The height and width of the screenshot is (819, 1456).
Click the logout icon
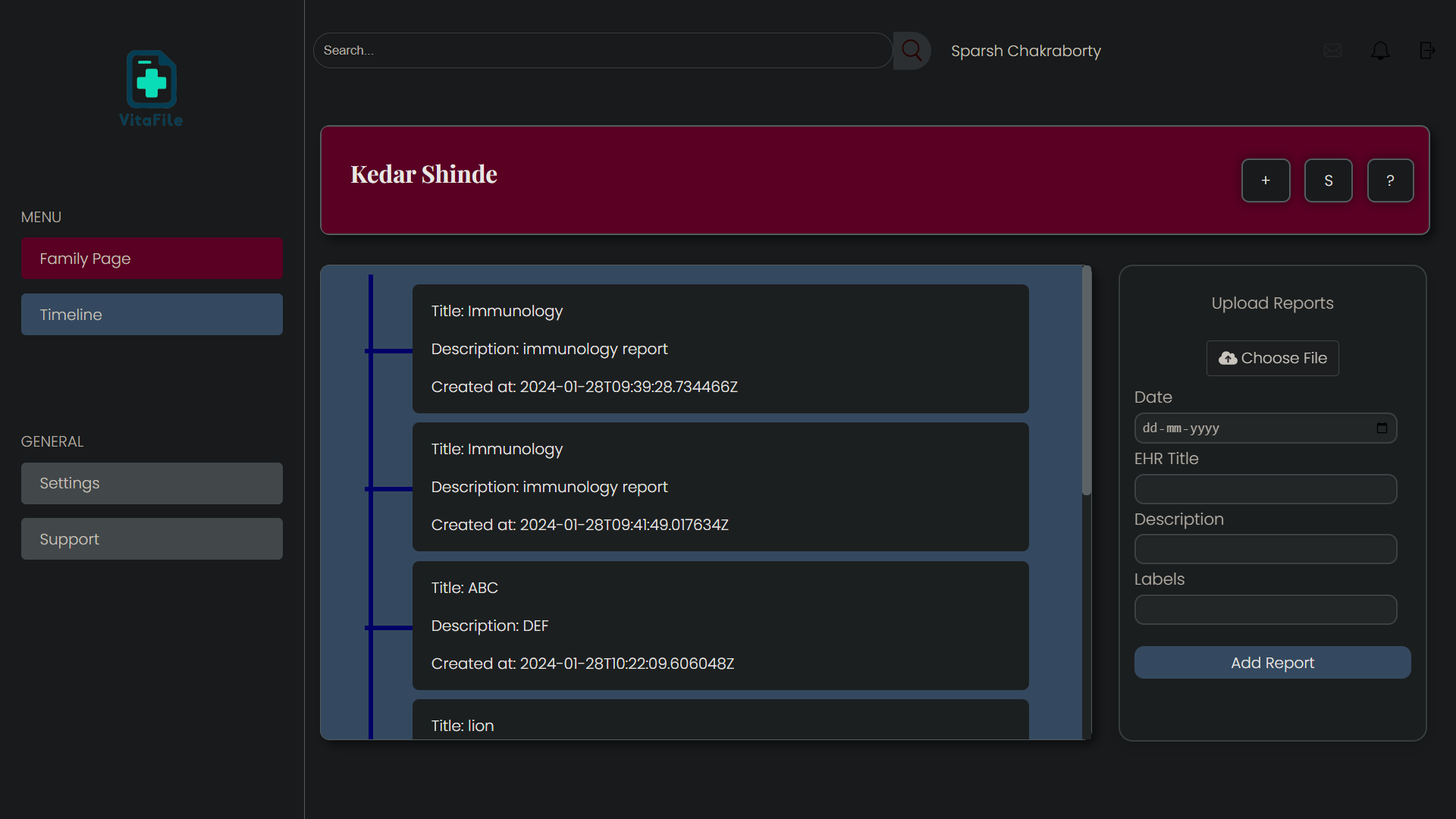1427,51
